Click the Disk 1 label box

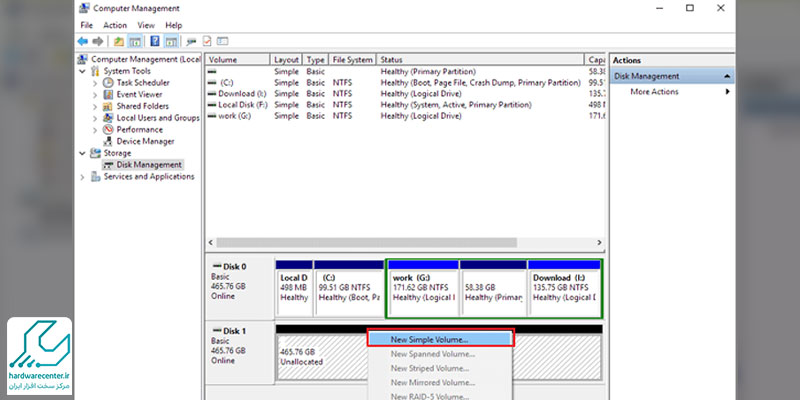click(x=239, y=352)
